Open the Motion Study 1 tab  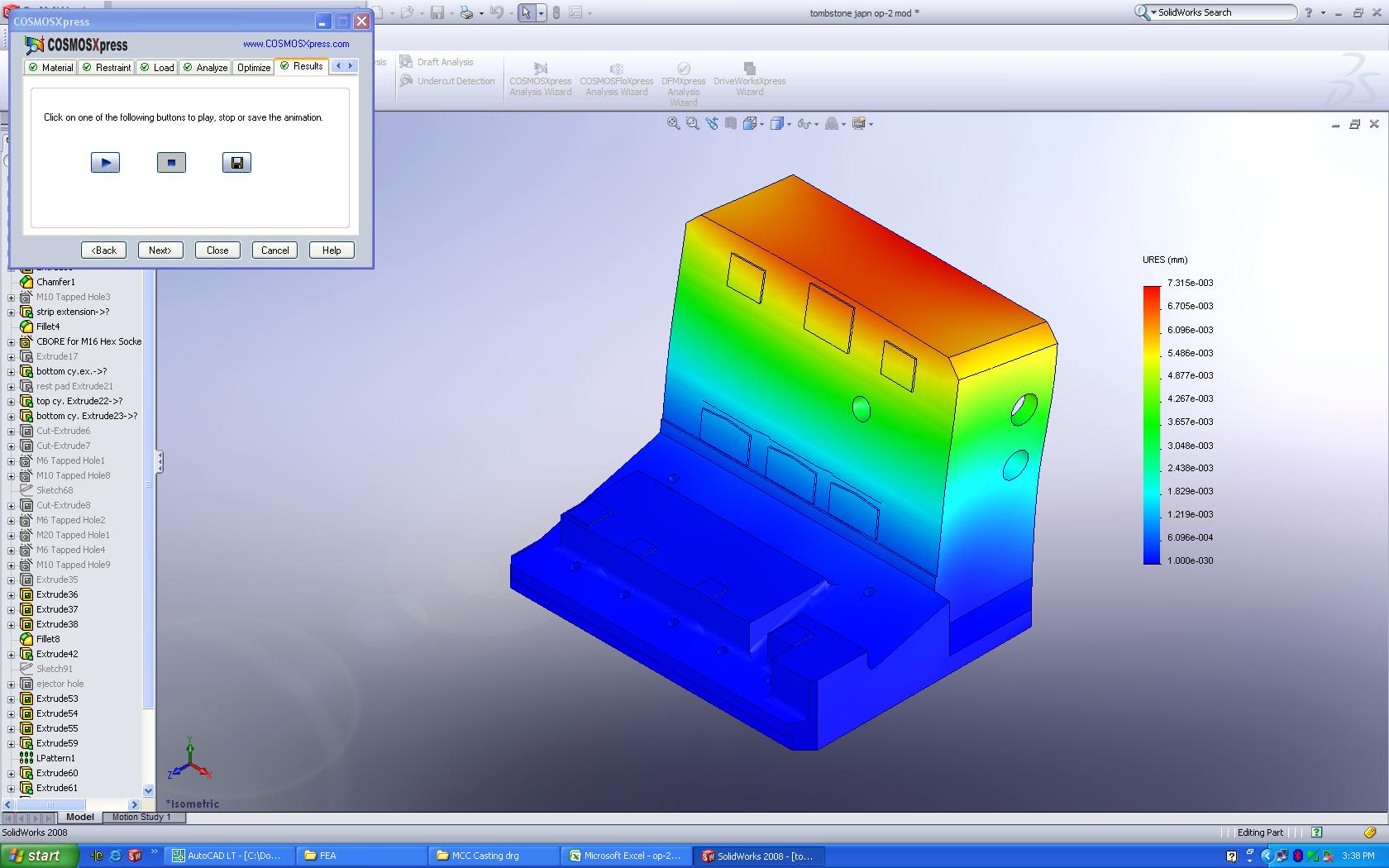[x=141, y=817]
